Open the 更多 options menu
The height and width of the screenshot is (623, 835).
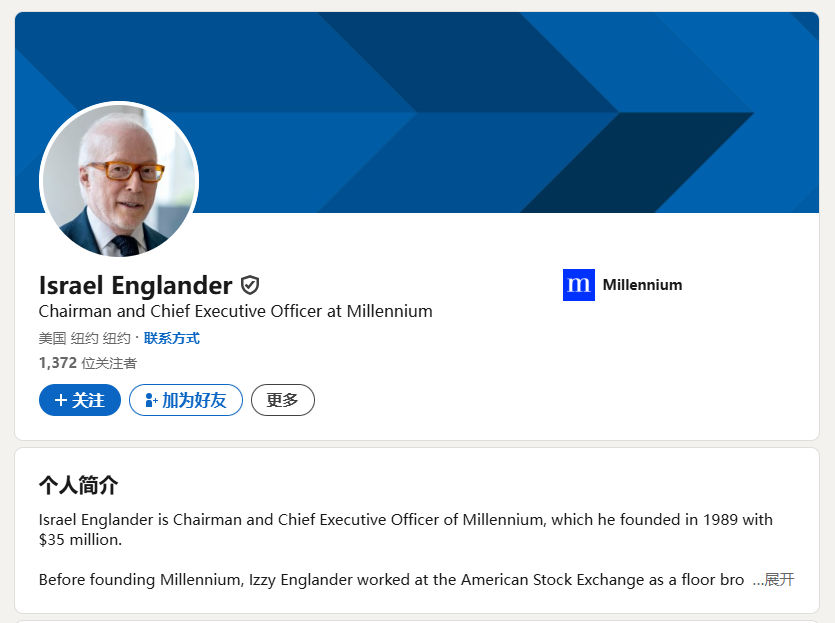pyautogui.click(x=283, y=400)
